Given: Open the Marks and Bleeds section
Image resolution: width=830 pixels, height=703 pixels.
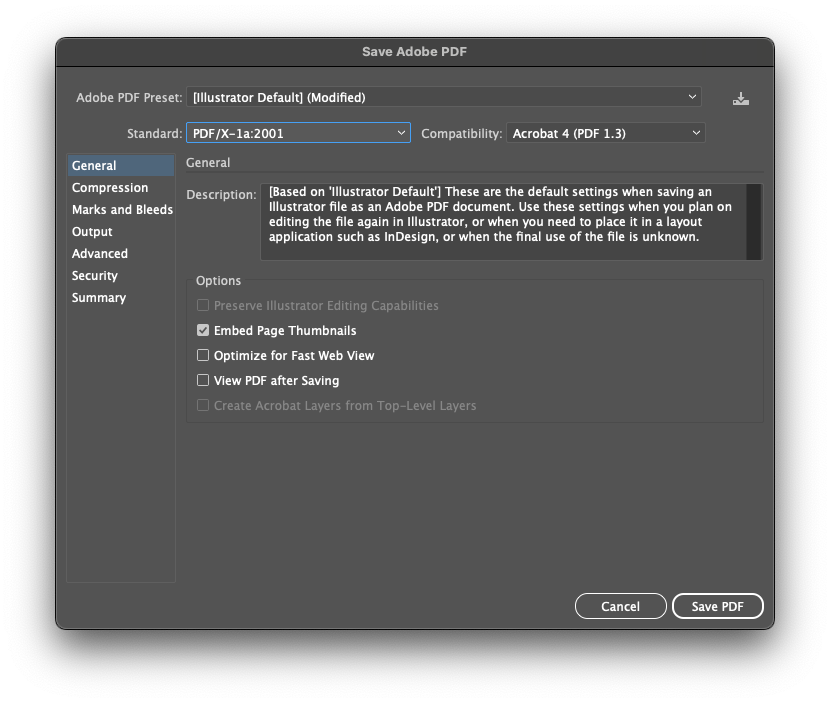Looking at the screenshot, I should [122, 210].
